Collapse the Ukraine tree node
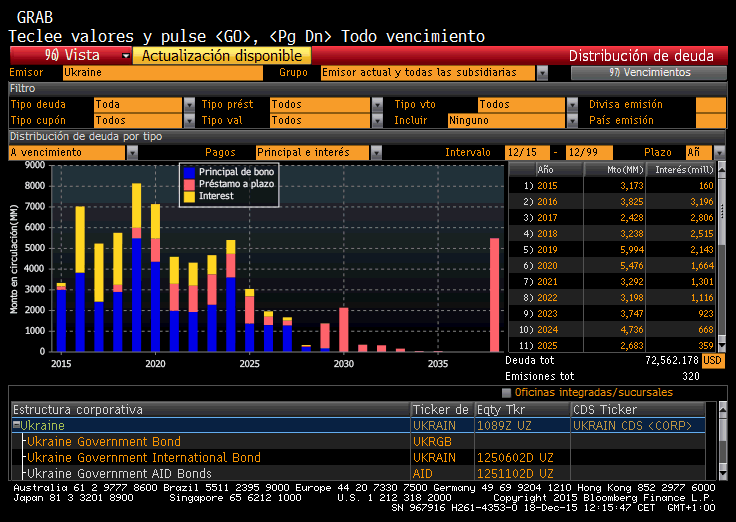Viewport: 736px width, 522px height. 16,425
